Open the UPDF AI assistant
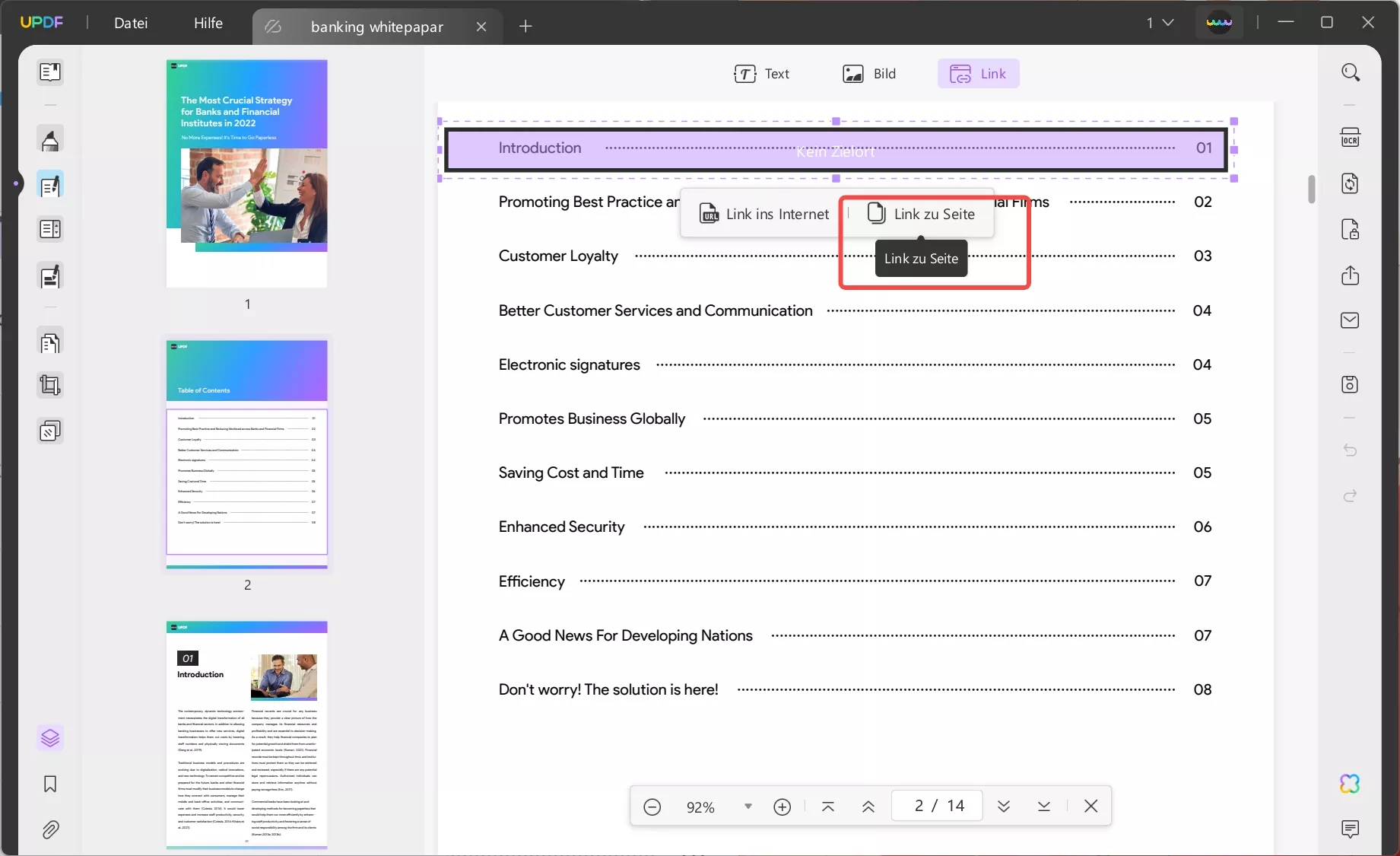Viewport: 1400px width, 856px height. click(x=1351, y=784)
